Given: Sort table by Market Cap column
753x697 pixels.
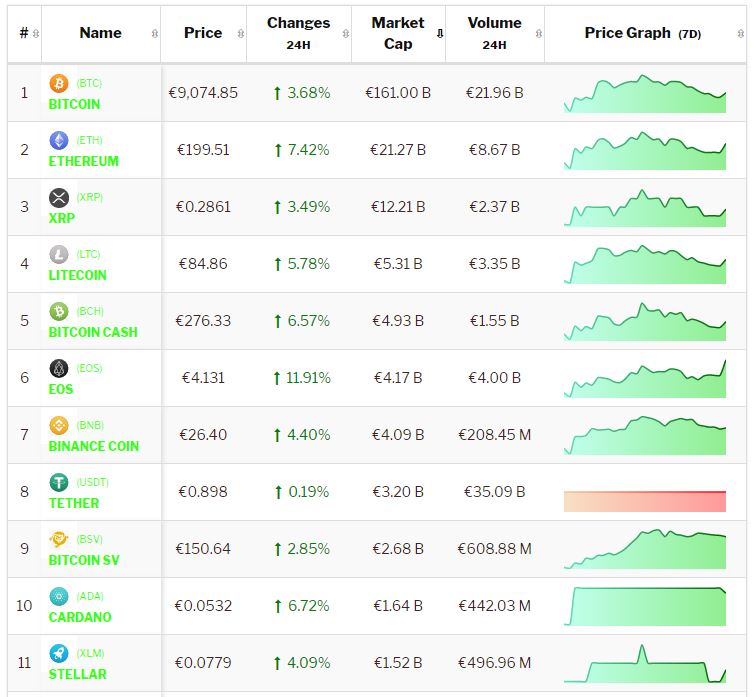Looking at the screenshot, I should (398, 33).
